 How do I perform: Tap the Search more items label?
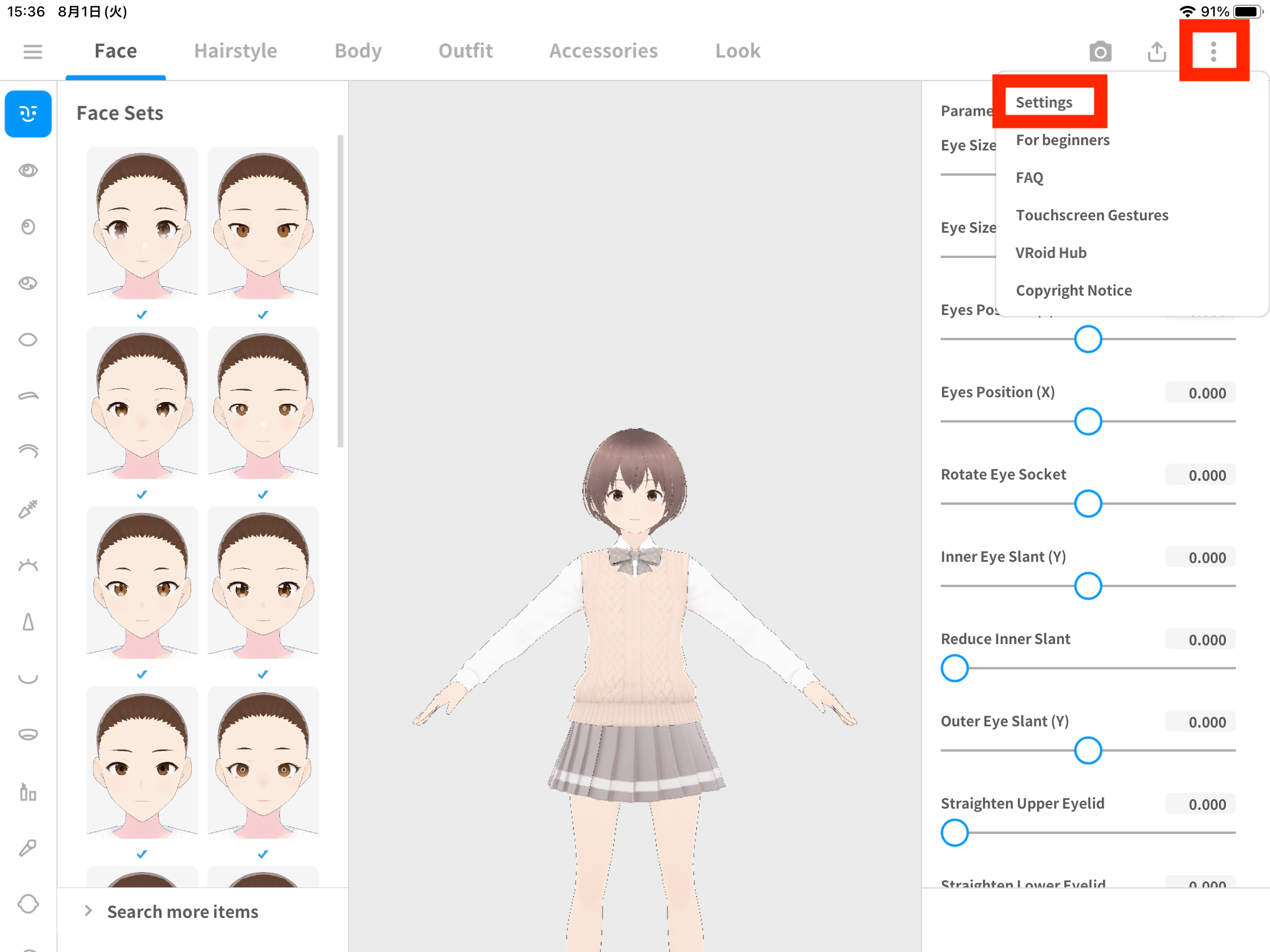coord(183,911)
